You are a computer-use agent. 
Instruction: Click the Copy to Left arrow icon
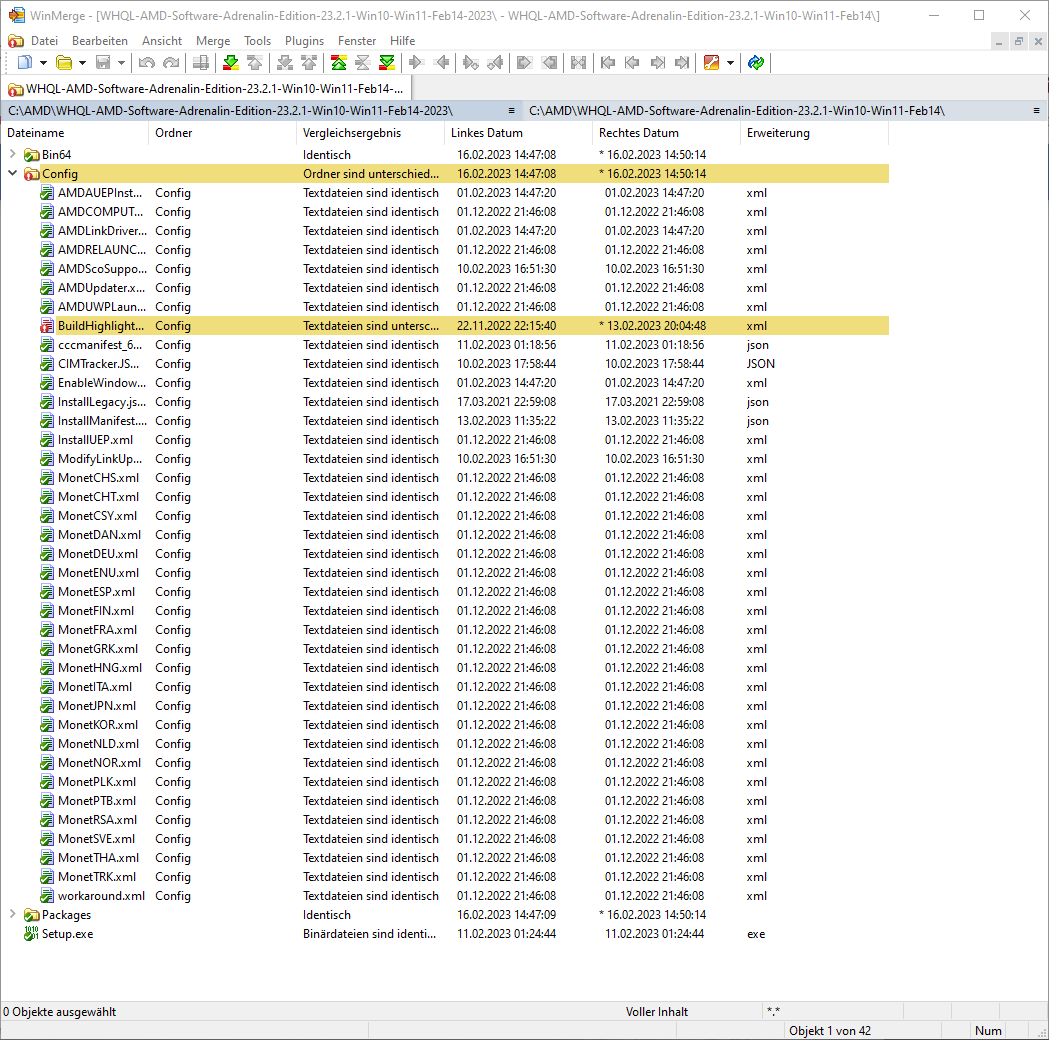pos(441,63)
